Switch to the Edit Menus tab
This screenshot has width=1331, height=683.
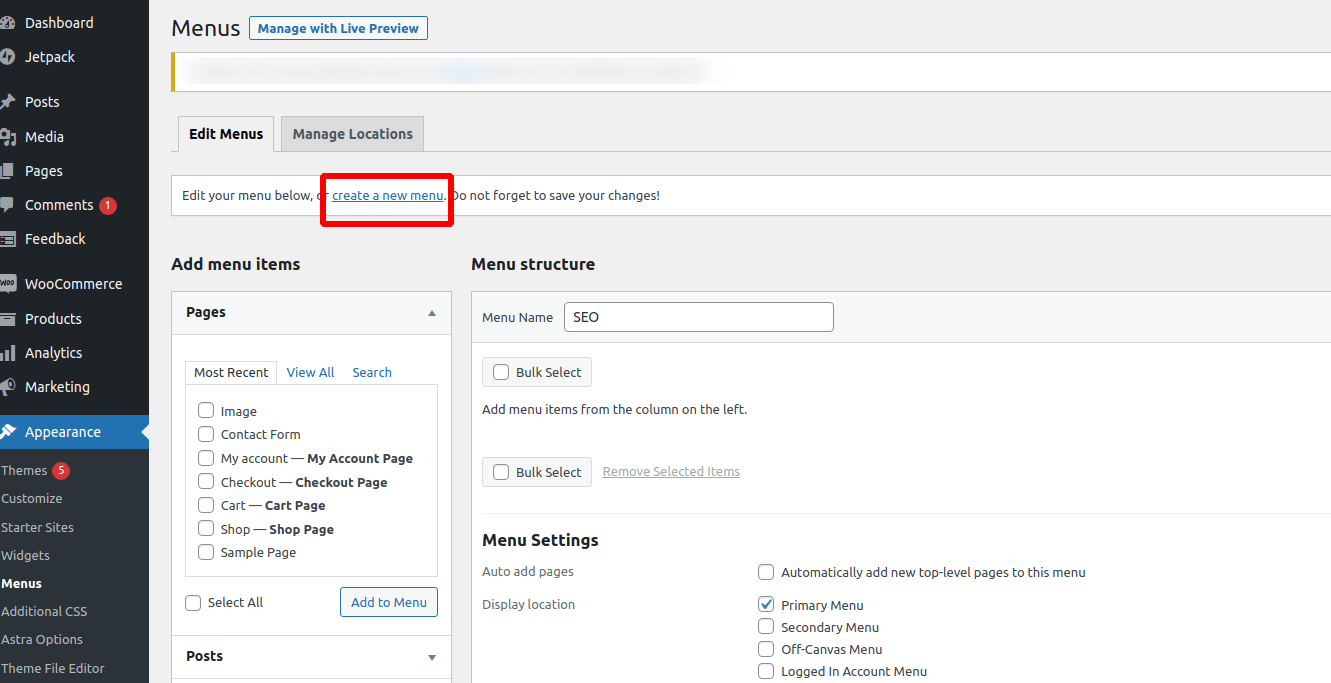click(x=226, y=134)
